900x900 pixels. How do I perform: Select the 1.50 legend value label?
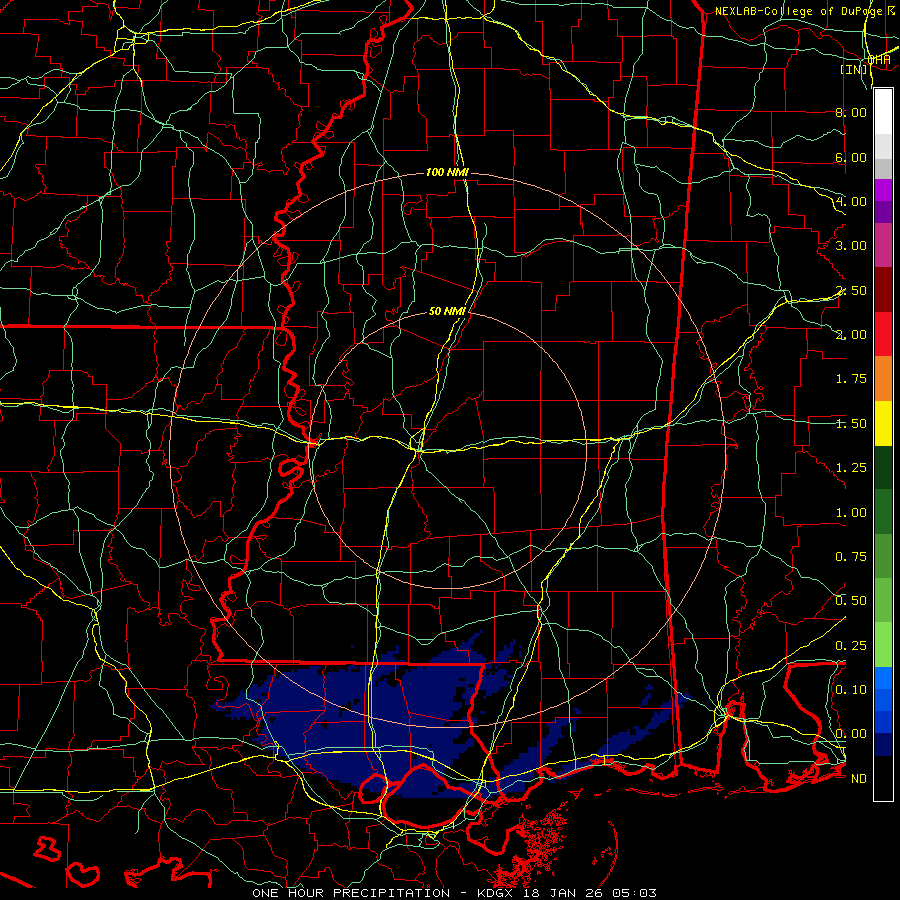coord(851,424)
